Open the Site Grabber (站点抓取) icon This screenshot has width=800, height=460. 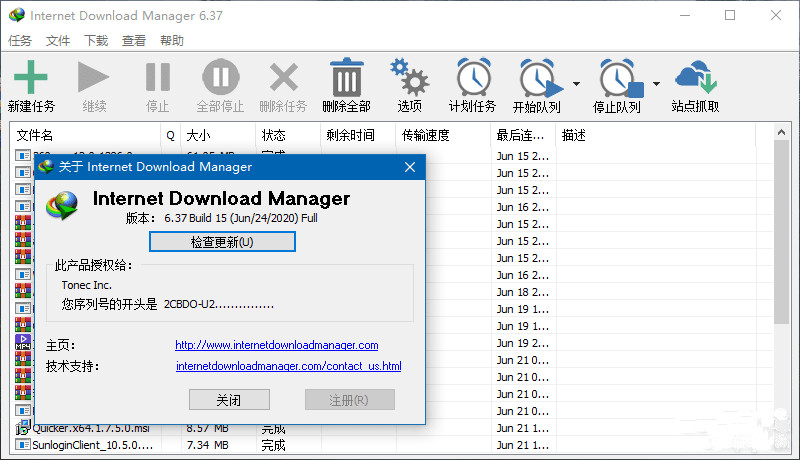tap(696, 76)
